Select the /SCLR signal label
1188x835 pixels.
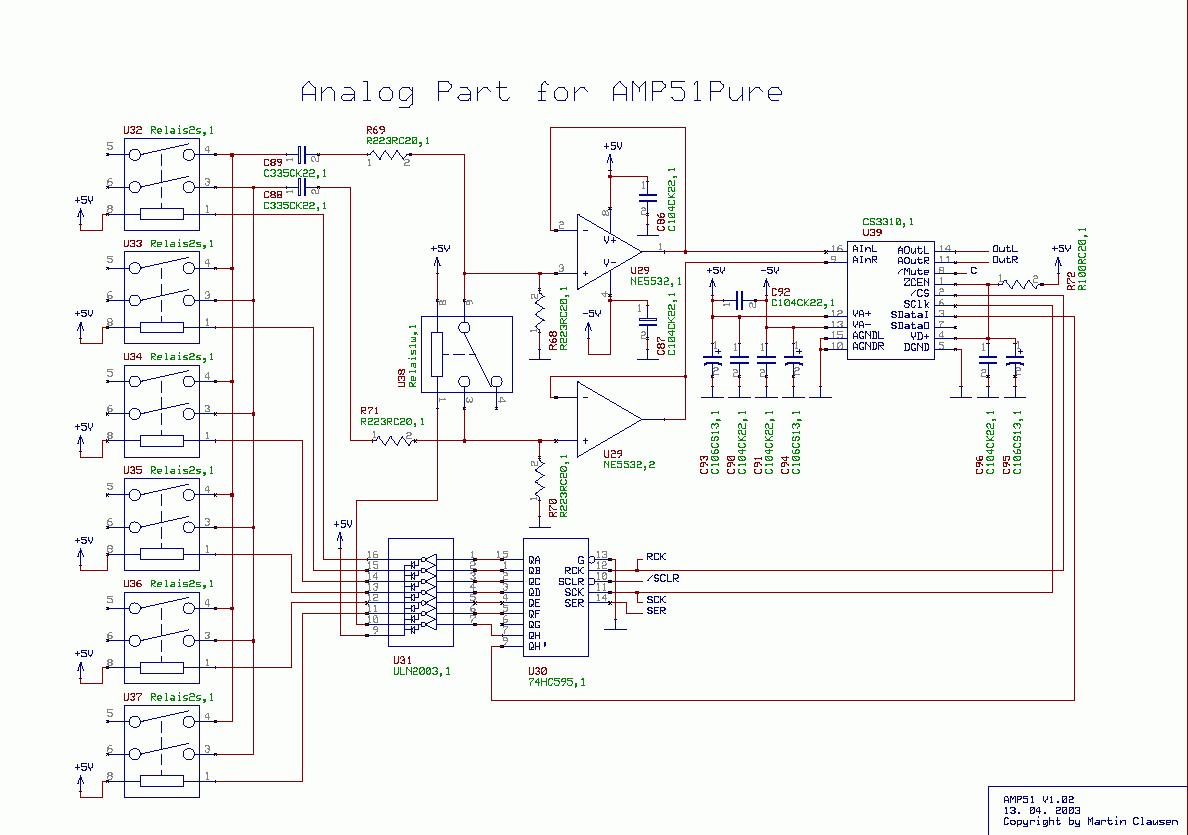click(x=662, y=578)
